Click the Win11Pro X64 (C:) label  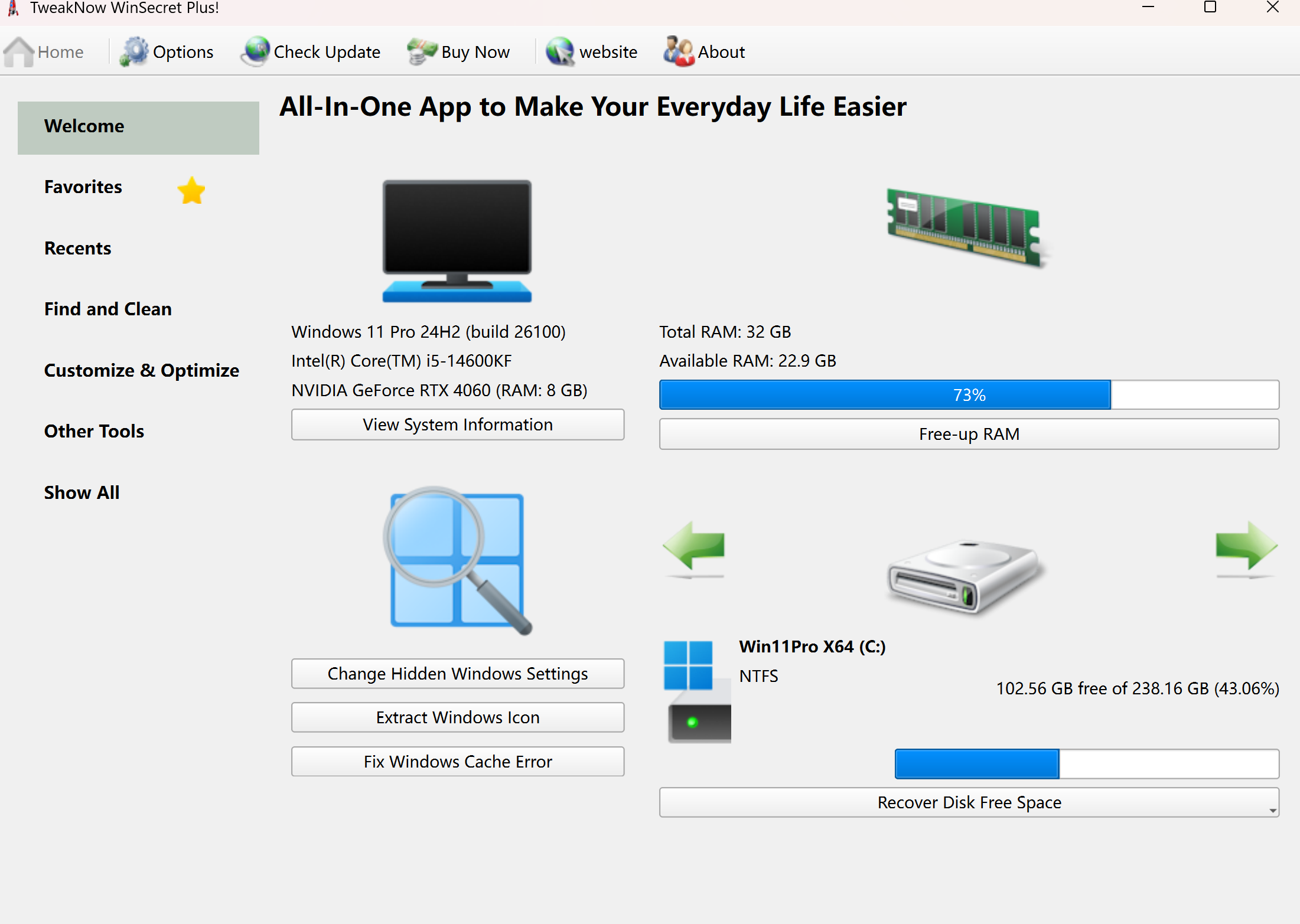[x=813, y=647]
